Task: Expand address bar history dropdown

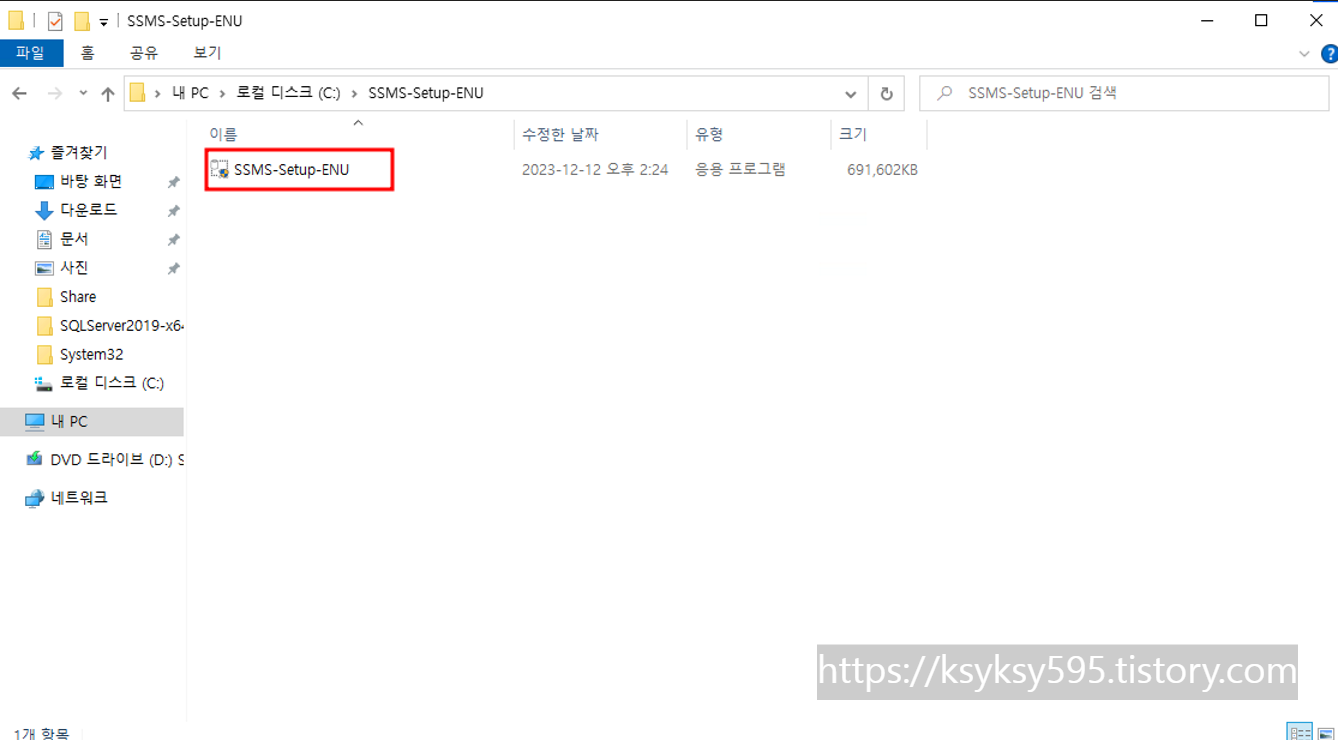Action: 850,93
